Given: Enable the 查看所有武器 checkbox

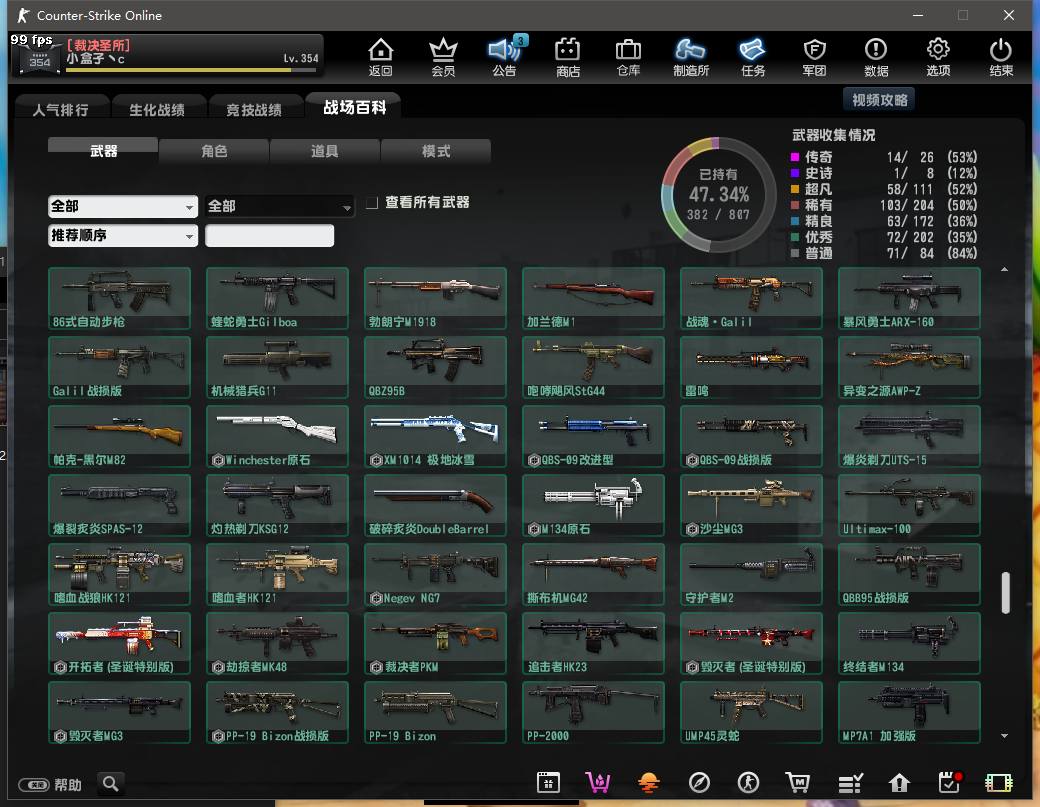Looking at the screenshot, I should [x=372, y=202].
